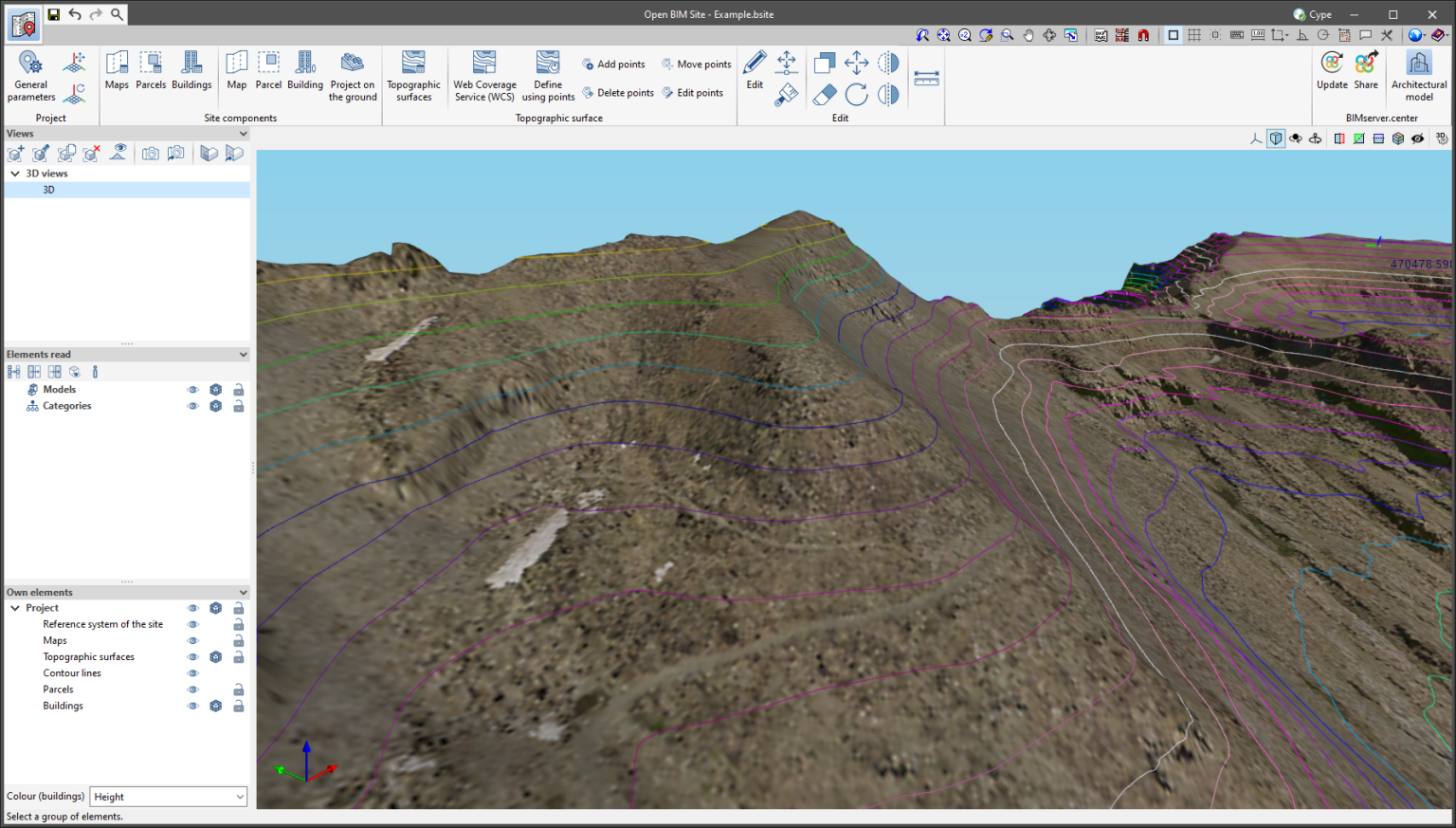Collapse the Project tree in Own elements
The image size is (1456, 828).
point(14,607)
